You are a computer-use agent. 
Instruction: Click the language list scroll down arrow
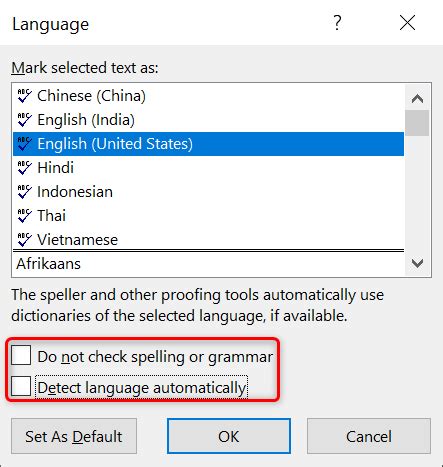417,263
